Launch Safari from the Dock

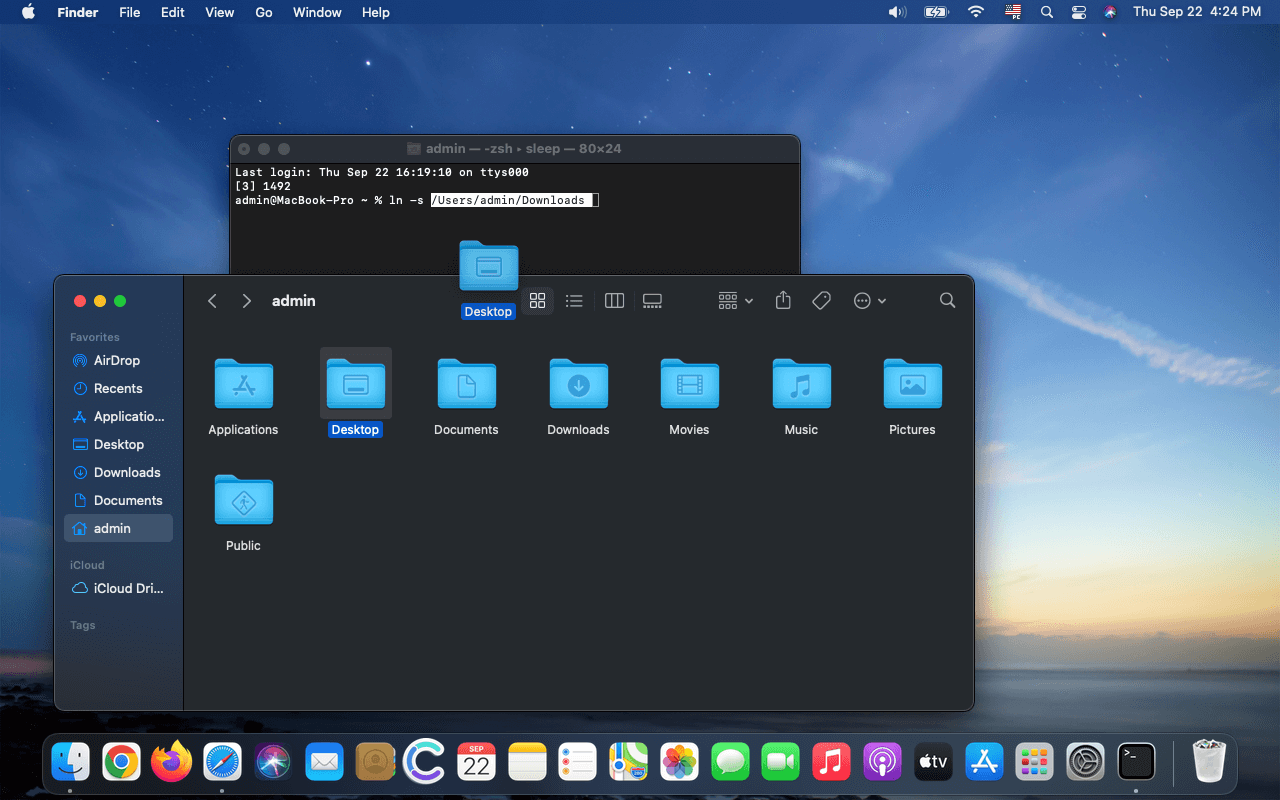tap(222, 761)
